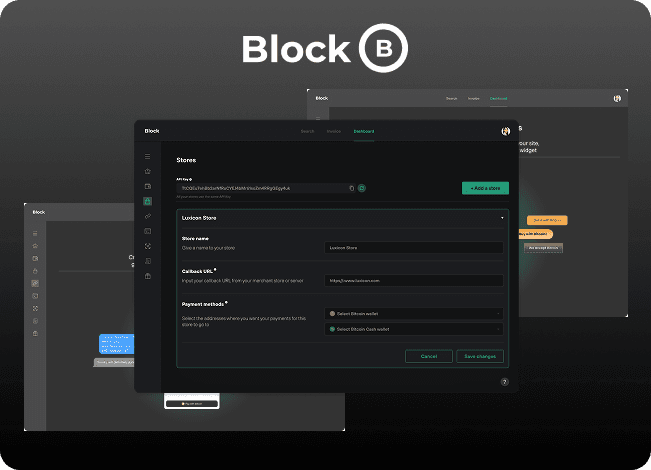Select Dashboard tab in front window
Screen dimensions: 651x470
click(364, 131)
